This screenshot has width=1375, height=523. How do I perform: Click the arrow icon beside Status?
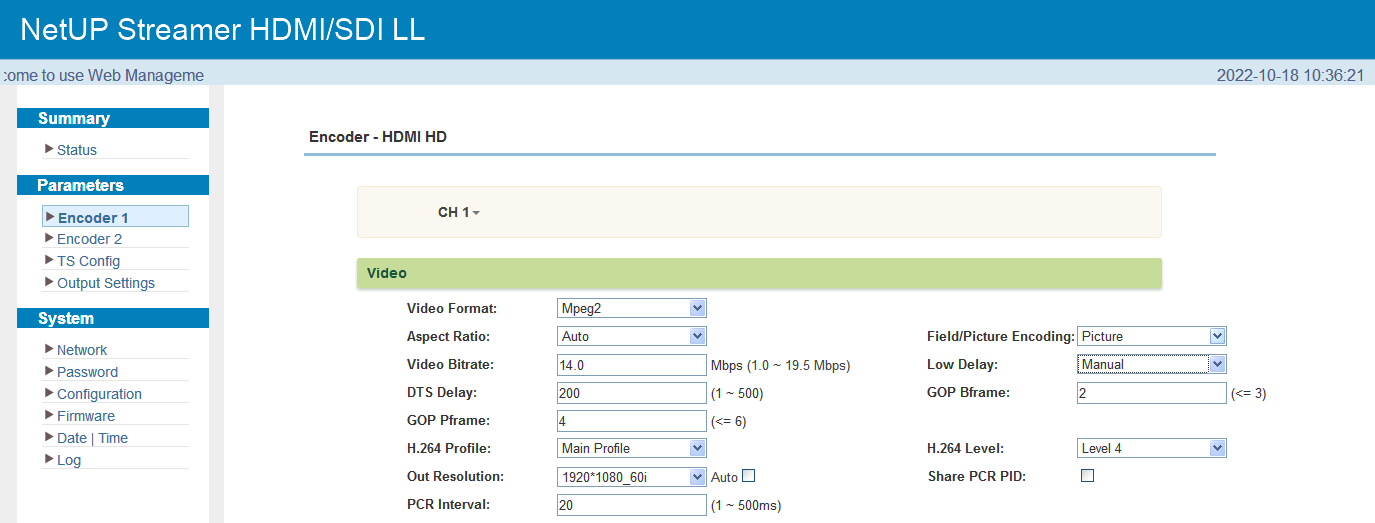(49, 149)
